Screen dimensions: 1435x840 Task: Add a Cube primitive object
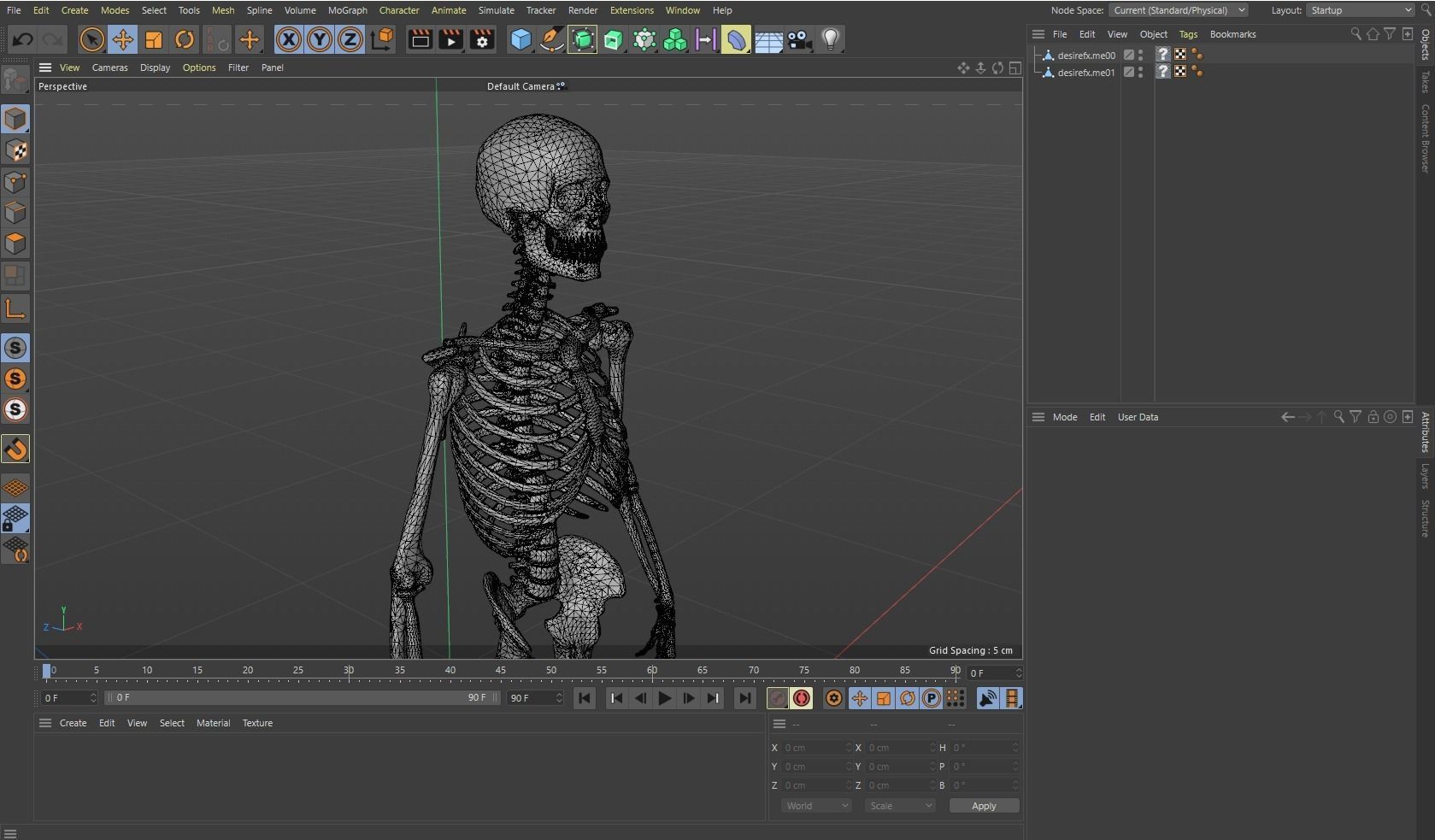click(x=520, y=39)
